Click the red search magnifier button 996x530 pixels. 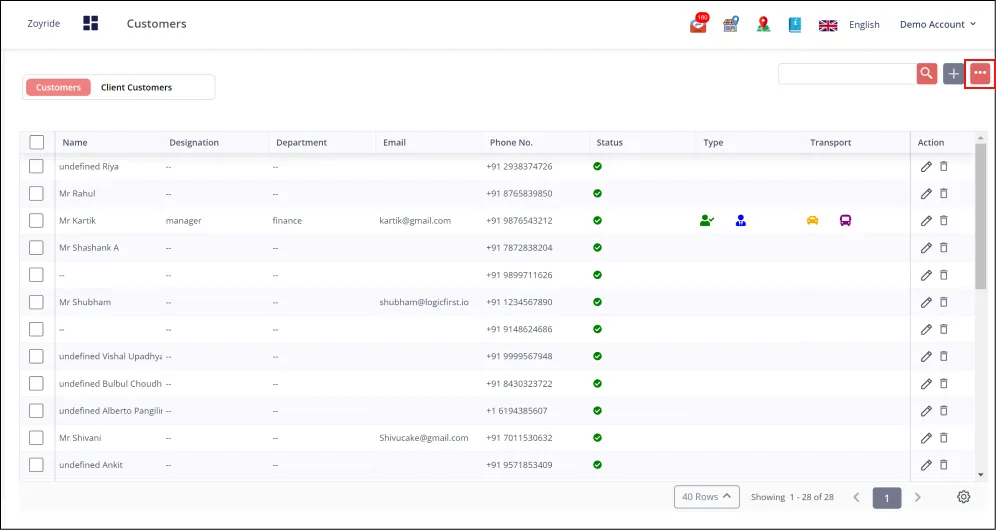click(927, 74)
